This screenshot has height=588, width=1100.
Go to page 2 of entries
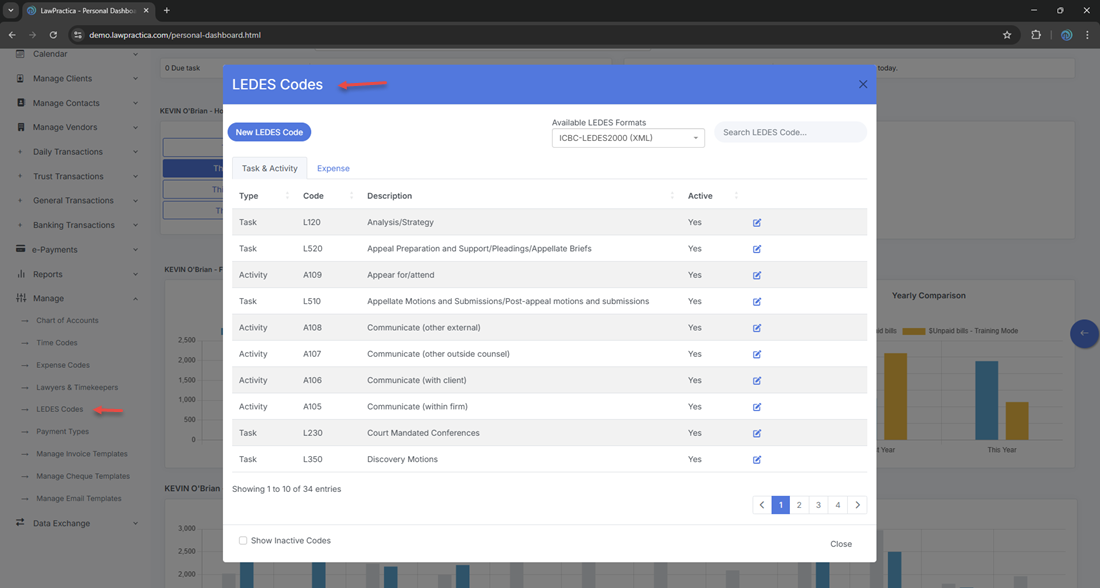coord(799,505)
